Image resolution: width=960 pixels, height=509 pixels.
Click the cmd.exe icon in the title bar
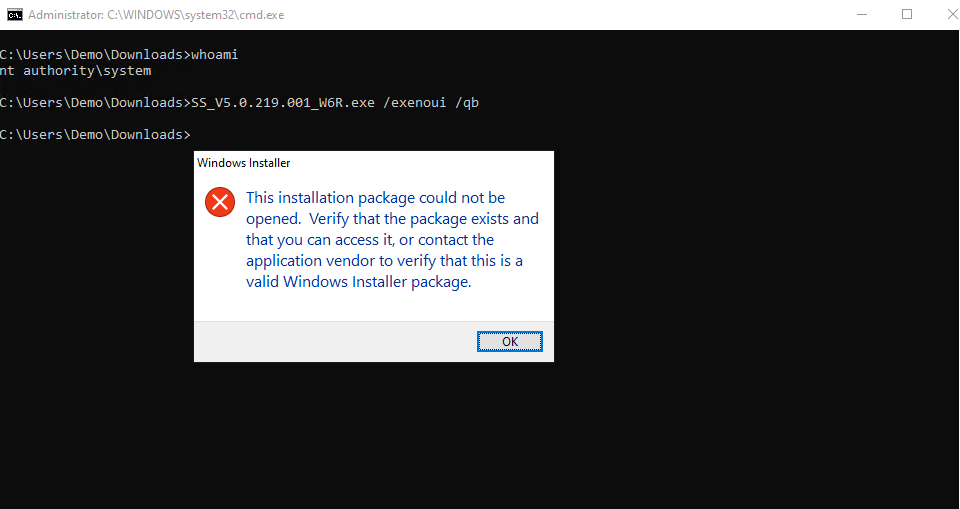point(14,15)
